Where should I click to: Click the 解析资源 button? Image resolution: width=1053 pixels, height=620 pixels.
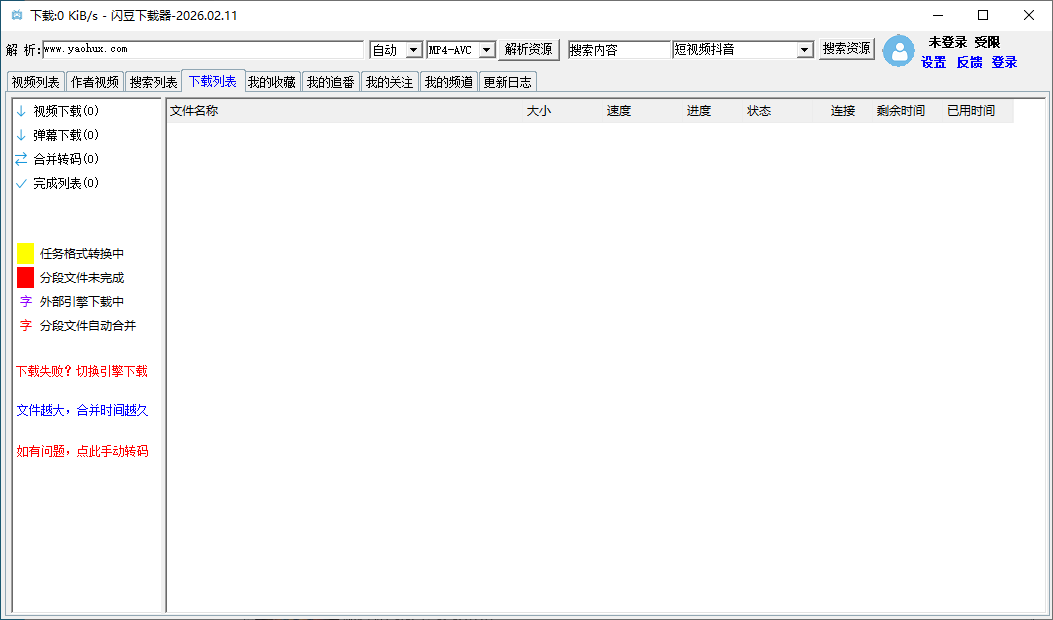coord(528,49)
